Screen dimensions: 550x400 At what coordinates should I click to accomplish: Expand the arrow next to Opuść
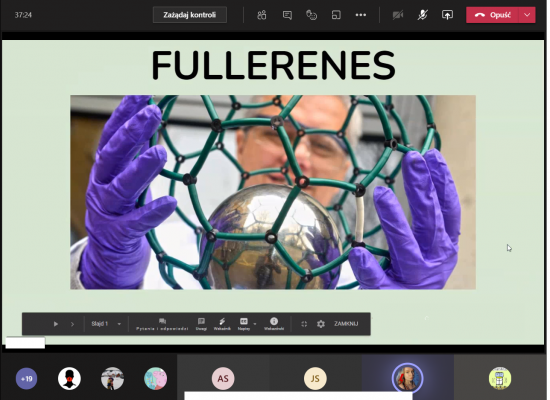[x=527, y=15]
